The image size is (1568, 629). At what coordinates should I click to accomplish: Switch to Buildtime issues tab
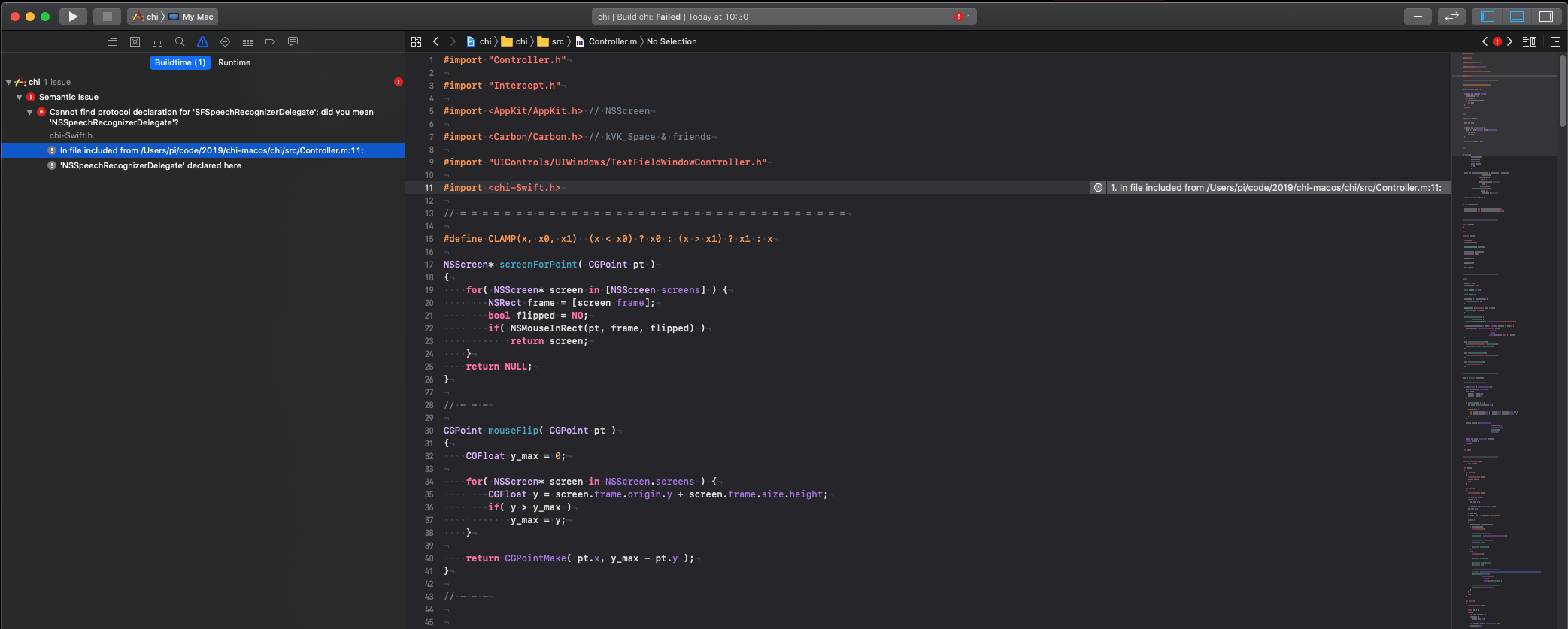click(180, 62)
